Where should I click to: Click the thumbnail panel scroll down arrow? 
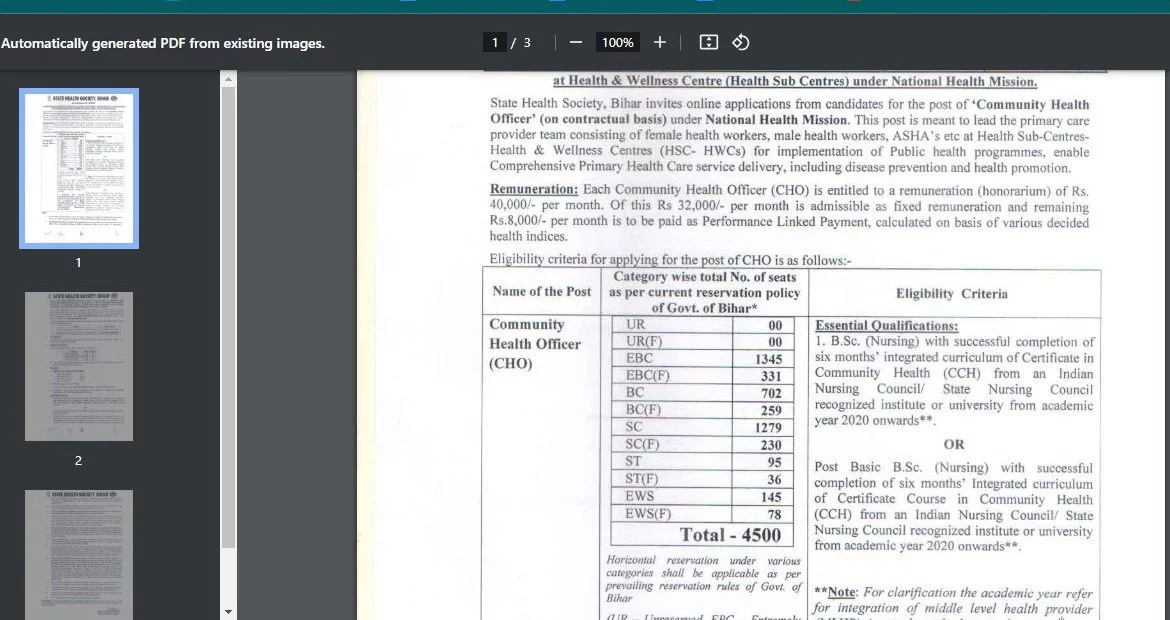click(x=228, y=613)
